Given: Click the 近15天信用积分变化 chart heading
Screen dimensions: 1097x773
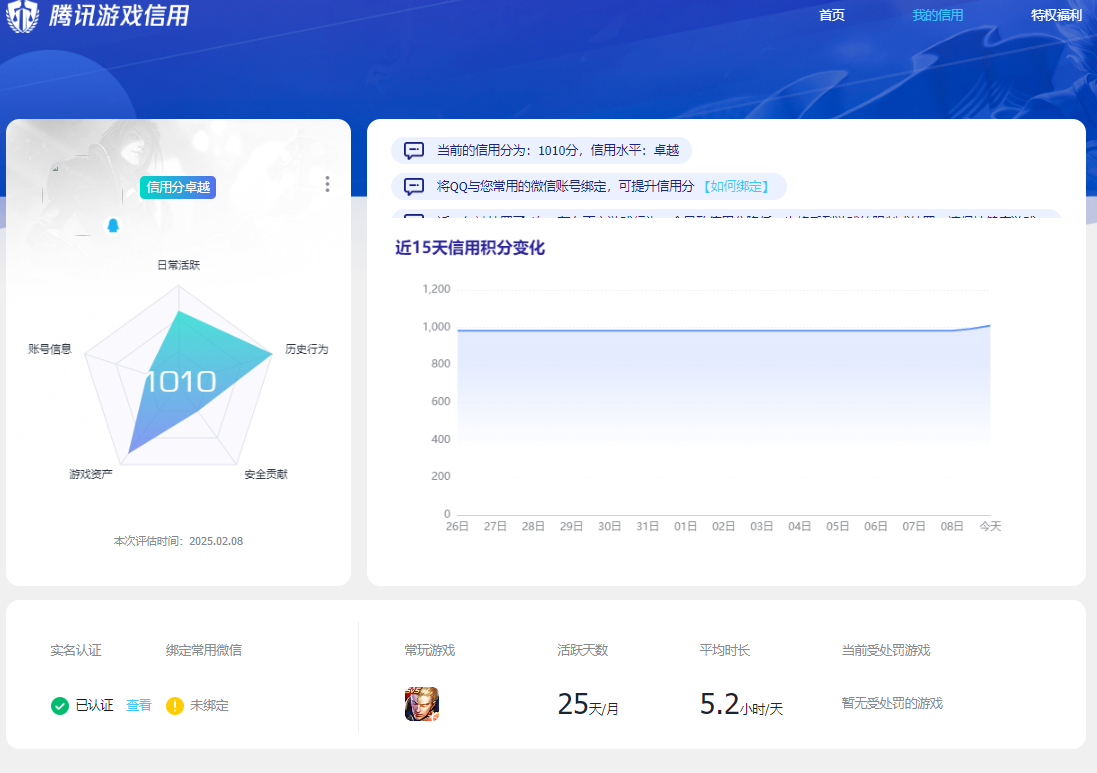Looking at the screenshot, I should (x=469, y=248).
